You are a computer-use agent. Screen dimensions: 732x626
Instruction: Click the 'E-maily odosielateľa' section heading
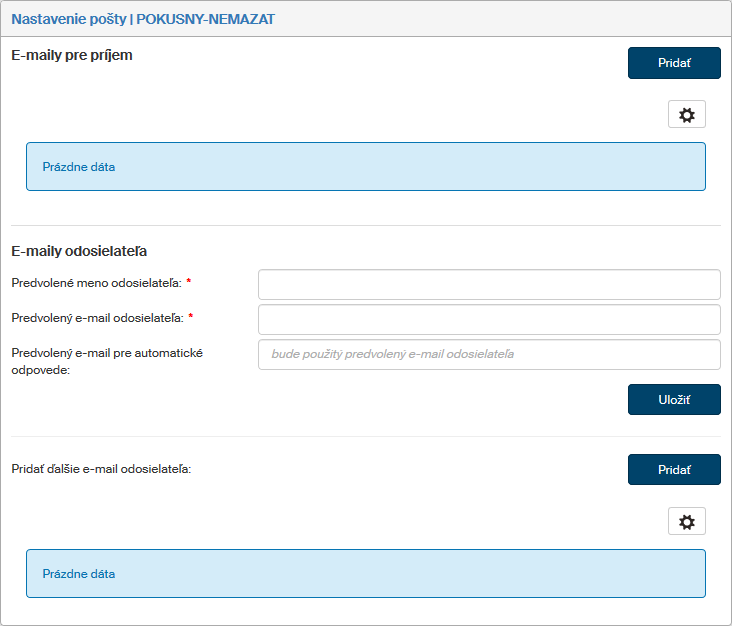(x=80, y=251)
